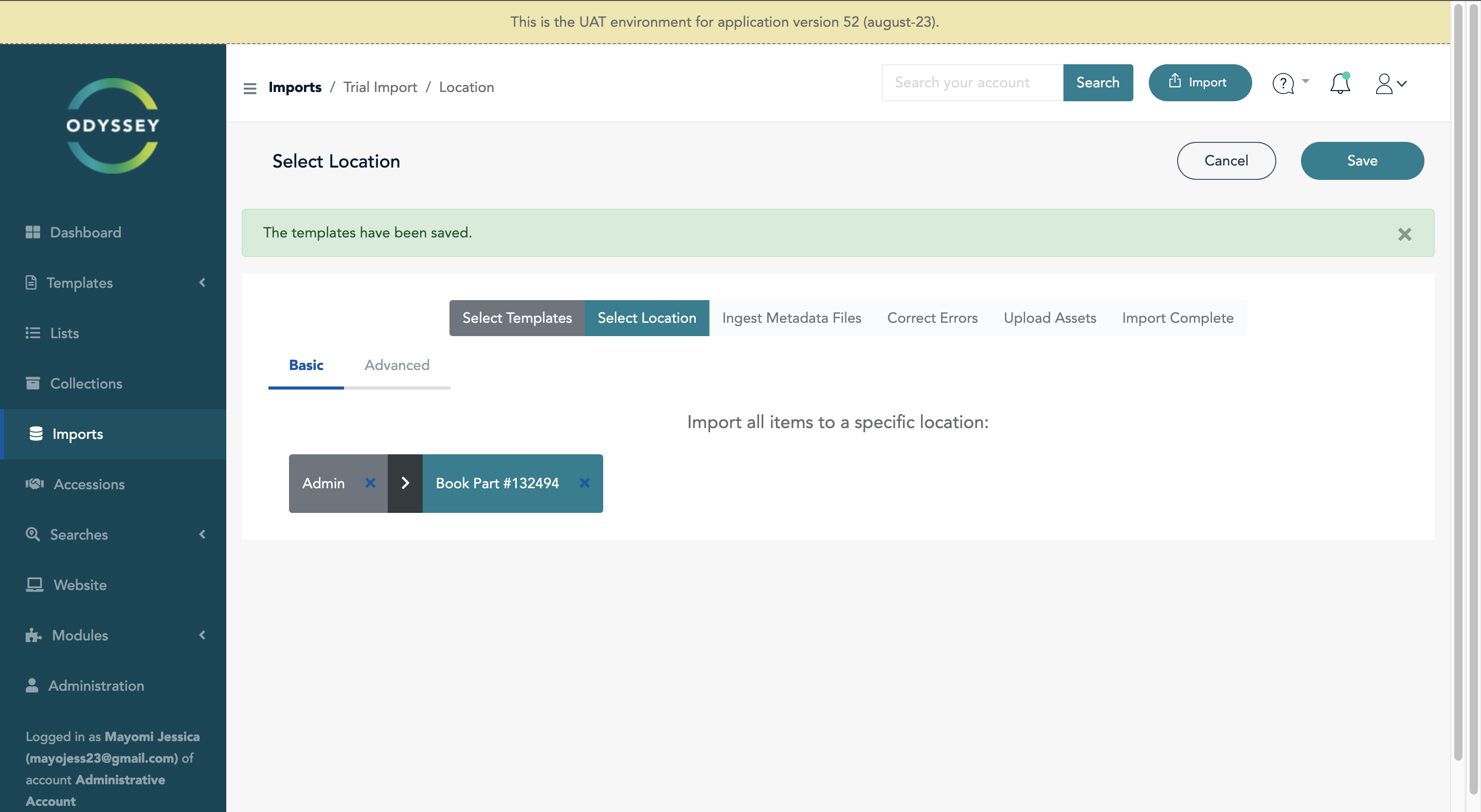Click the Search your account field
Image resolution: width=1481 pixels, height=812 pixels.
point(972,83)
